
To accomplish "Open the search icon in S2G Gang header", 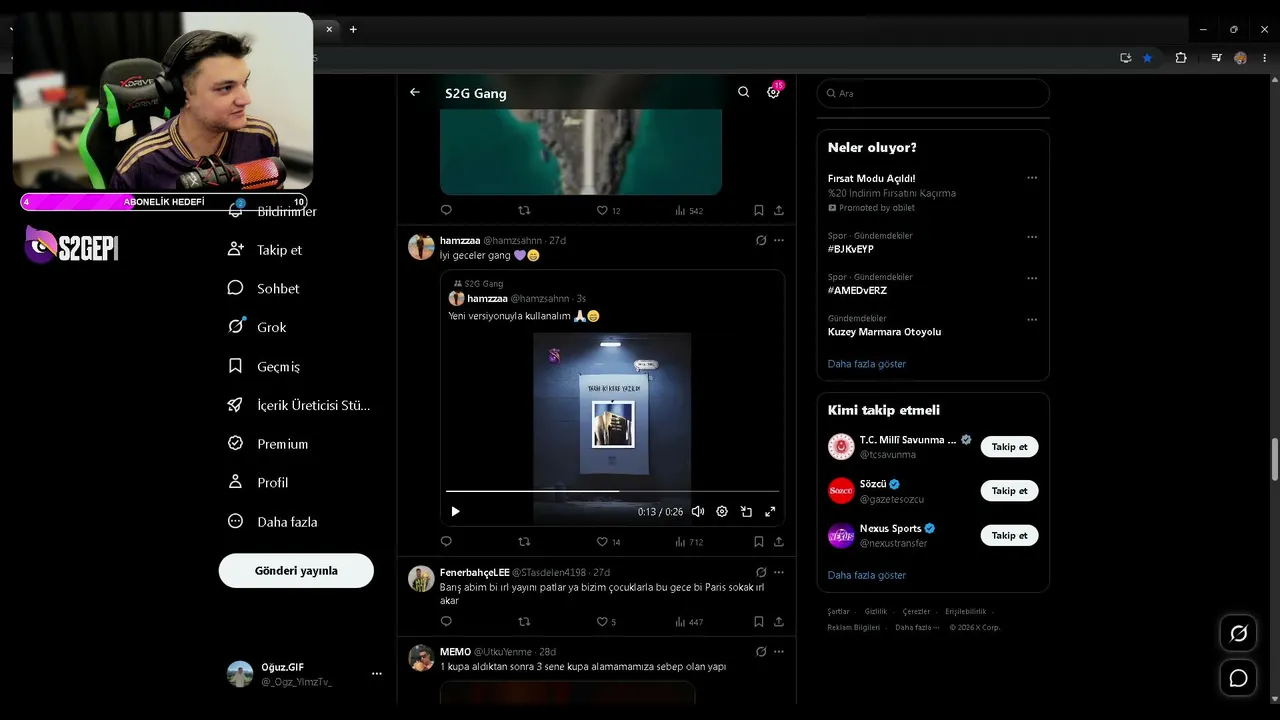I will [x=743, y=92].
